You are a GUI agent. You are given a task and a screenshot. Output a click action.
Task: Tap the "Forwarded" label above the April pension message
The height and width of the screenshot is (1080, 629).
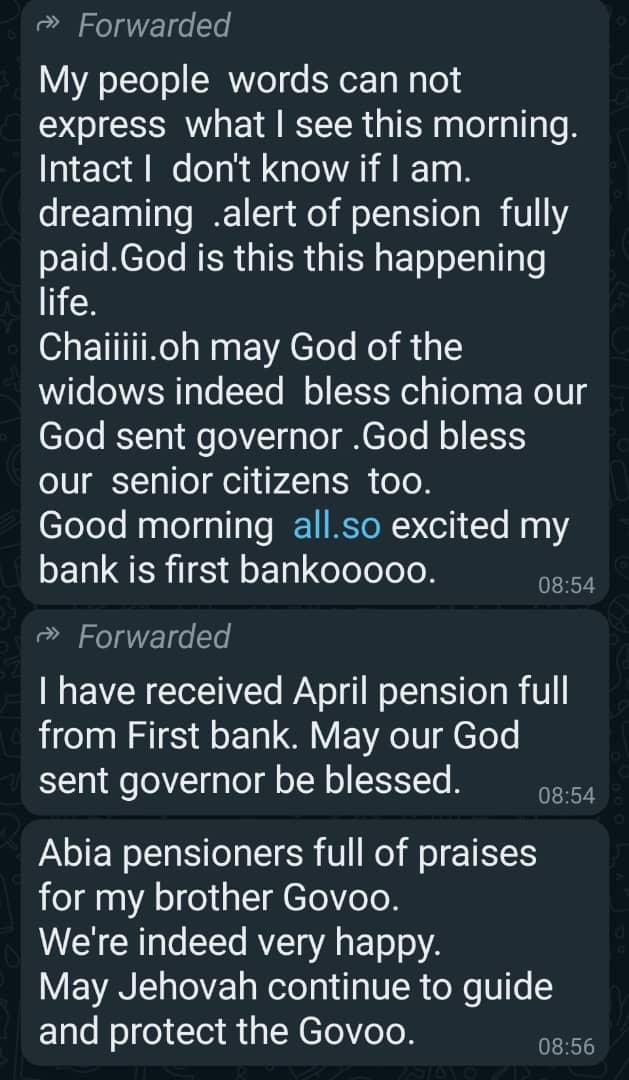point(154,636)
